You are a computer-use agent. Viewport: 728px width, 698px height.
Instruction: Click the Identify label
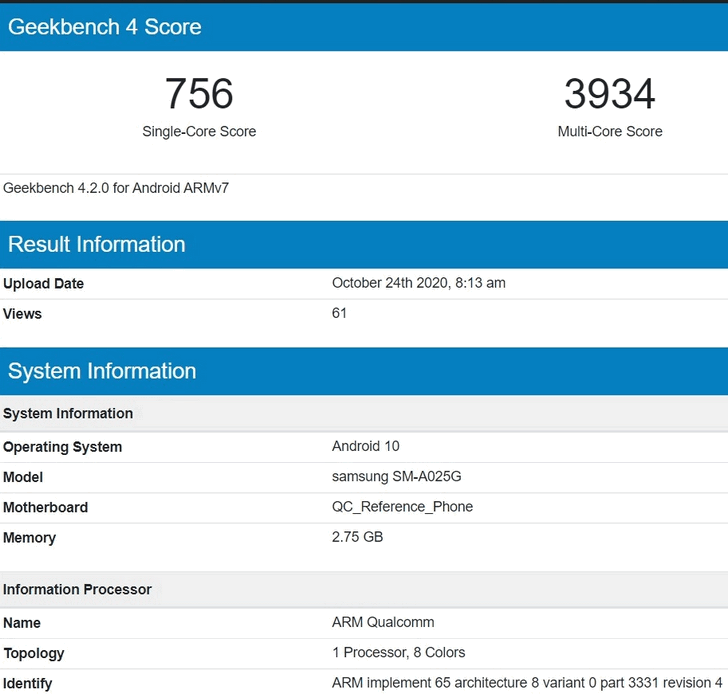click(x=27, y=684)
